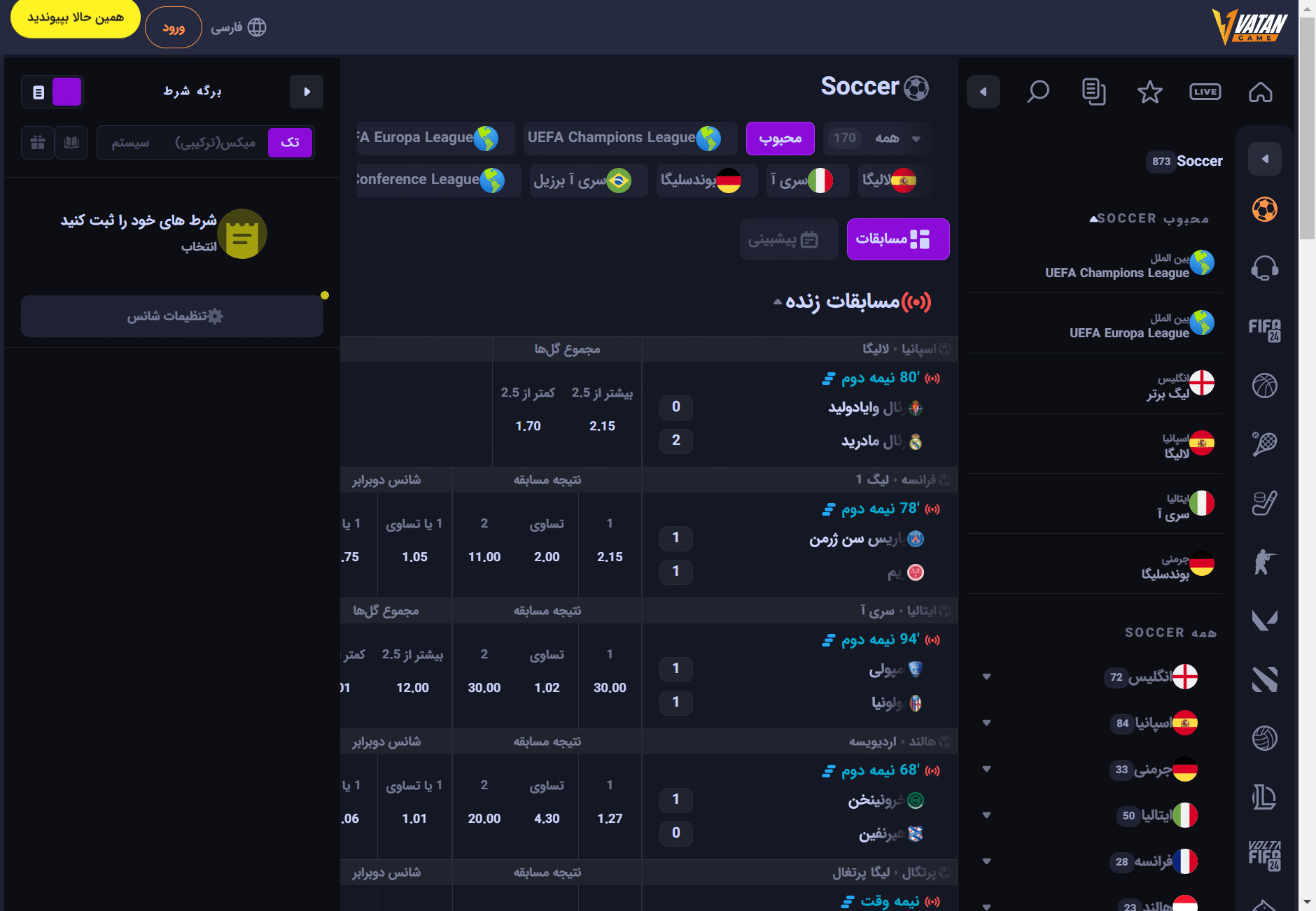
Task: Click the list icon in bet slip header
Action: click(x=38, y=92)
